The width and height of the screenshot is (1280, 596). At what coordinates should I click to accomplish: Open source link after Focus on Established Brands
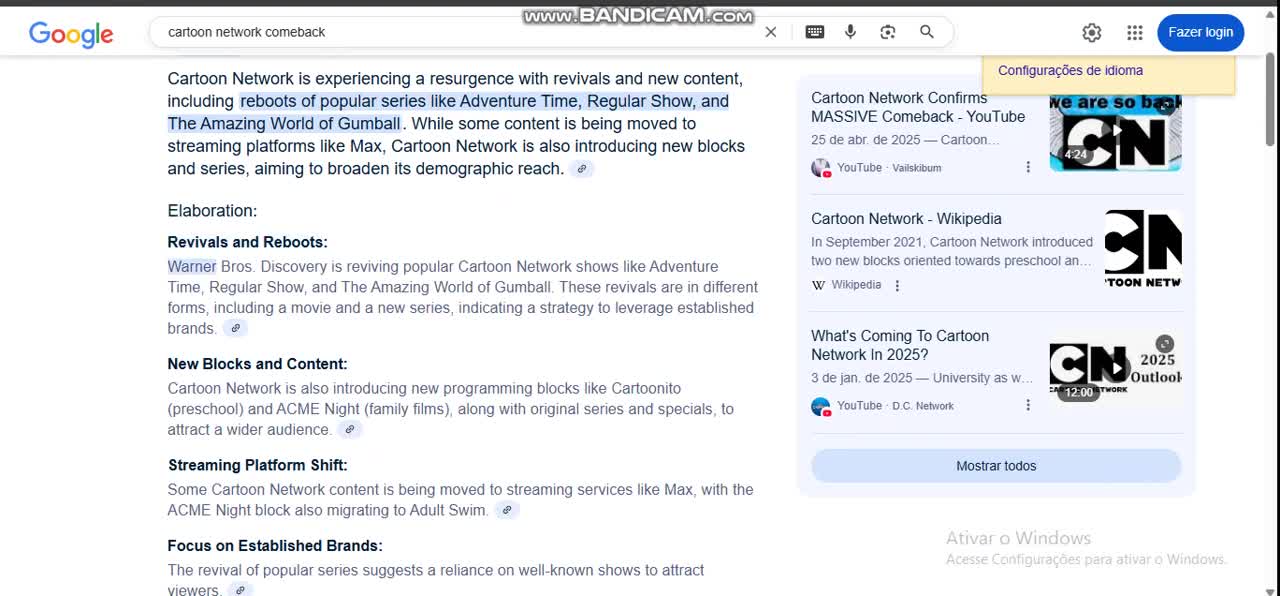click(239, 590)
